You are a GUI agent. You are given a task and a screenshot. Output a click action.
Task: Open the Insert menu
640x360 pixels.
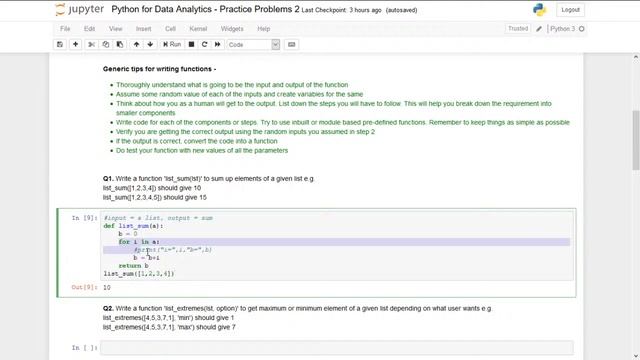coord(143,29)
